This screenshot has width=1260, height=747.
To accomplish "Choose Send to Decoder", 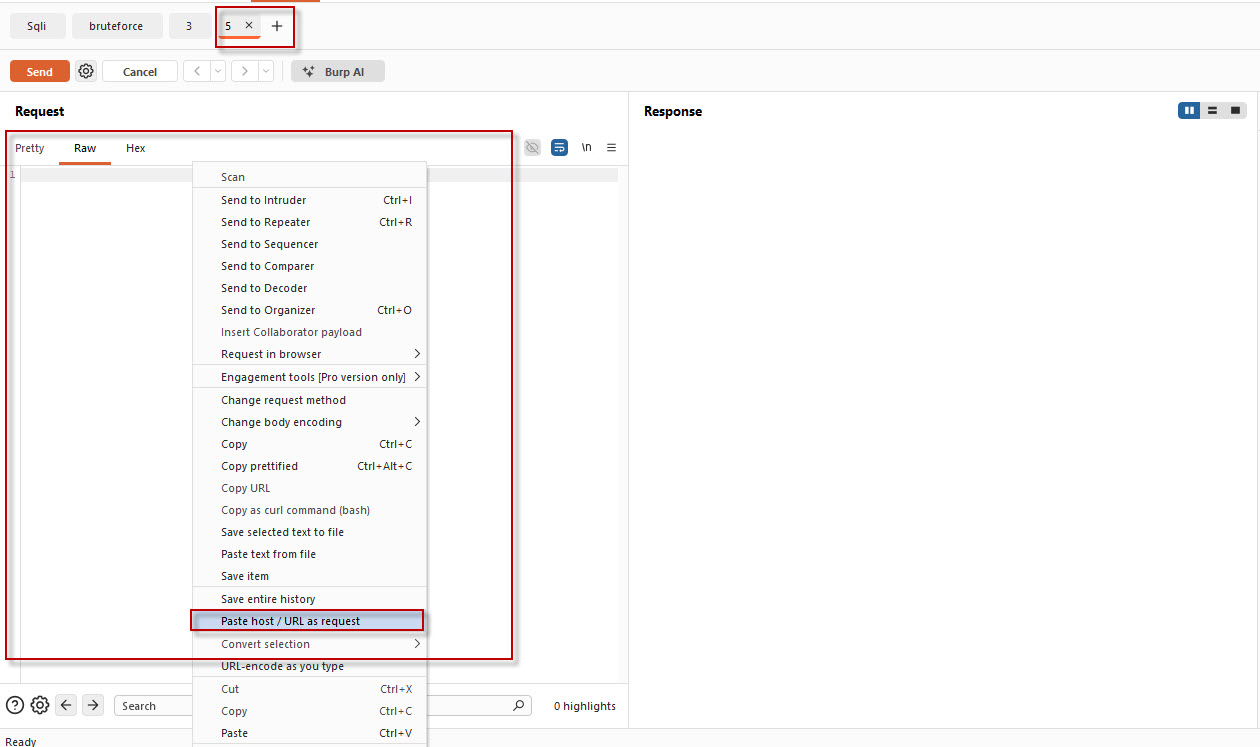I will [309, 288].
